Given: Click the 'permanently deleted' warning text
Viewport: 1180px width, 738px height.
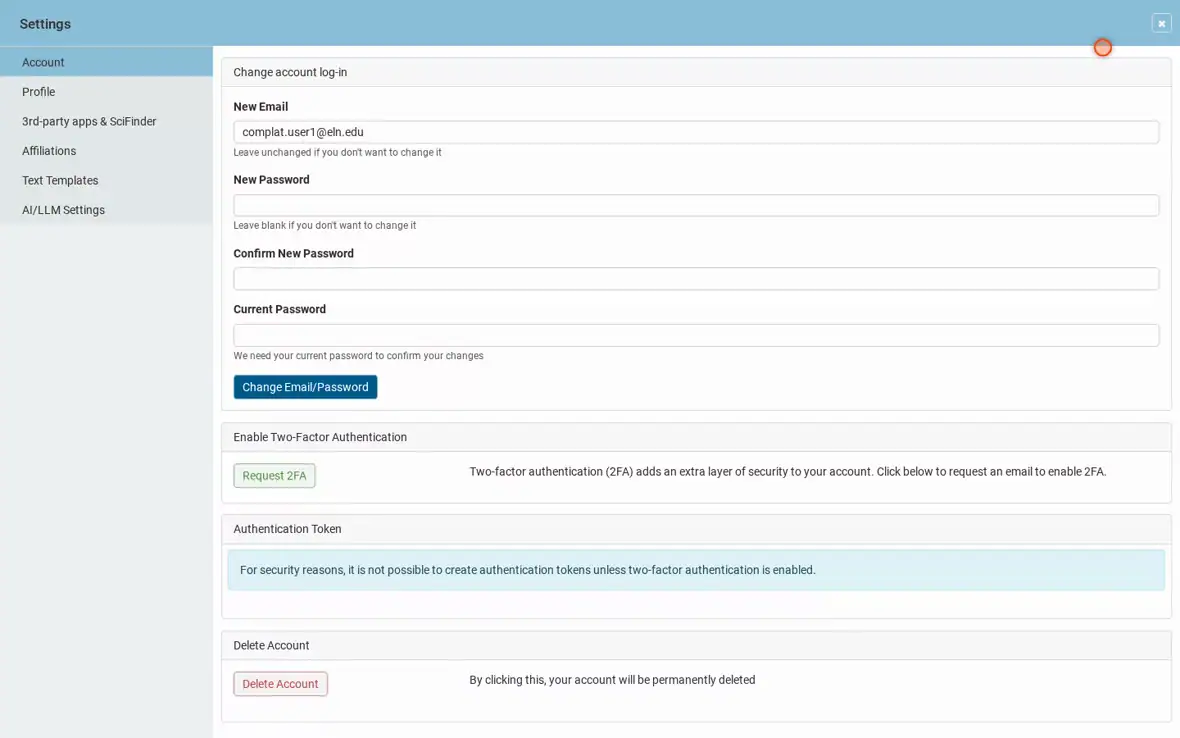Looking at the screenshot, I should (612, 680).
